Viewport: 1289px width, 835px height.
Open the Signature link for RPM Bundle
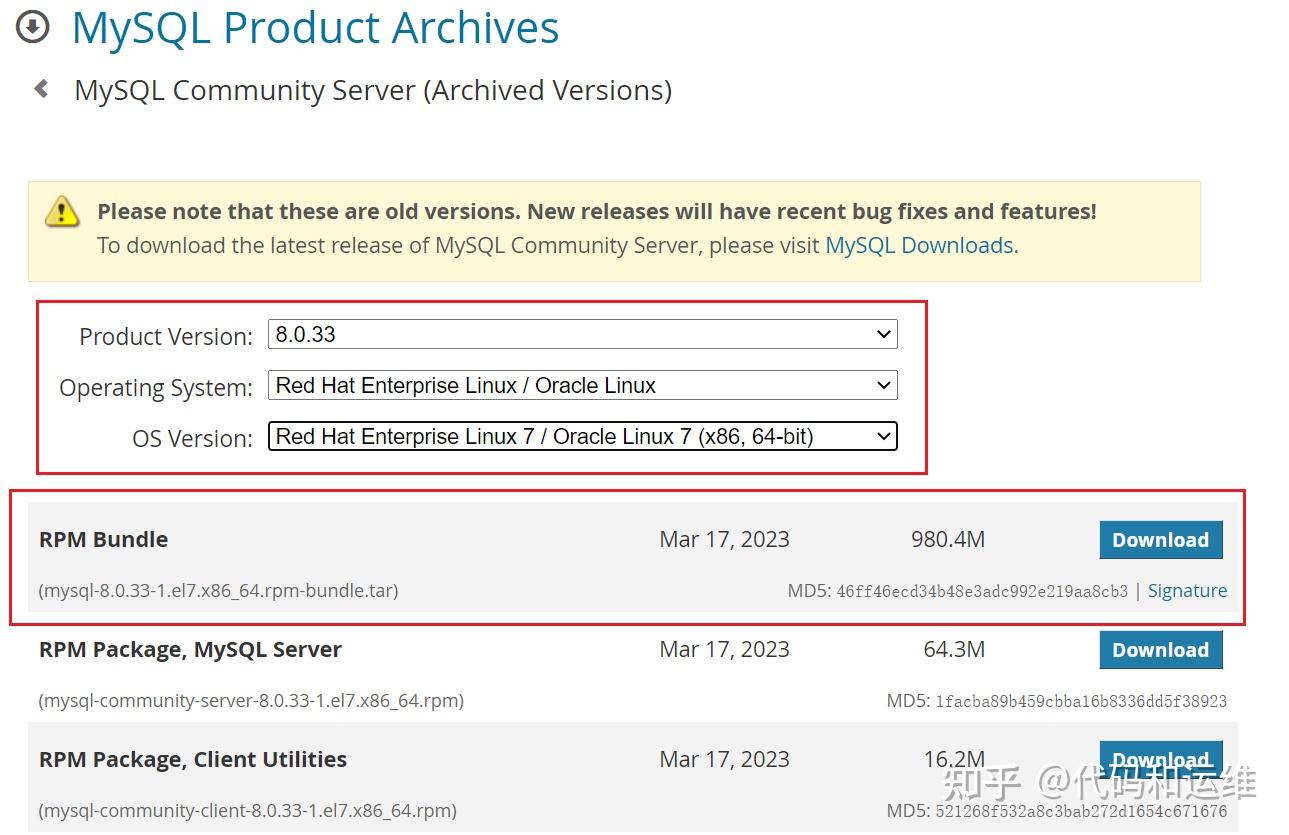pyautogui.click(x=1187, y=591)
